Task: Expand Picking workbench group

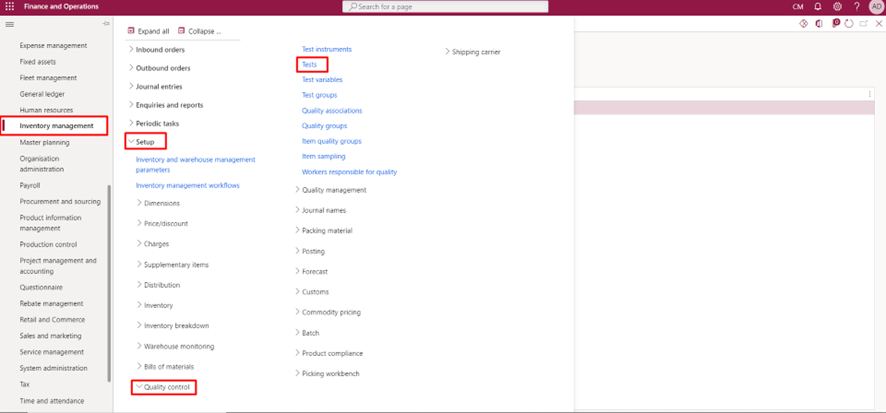Action: pyautogui.click(x=327, y=373)
